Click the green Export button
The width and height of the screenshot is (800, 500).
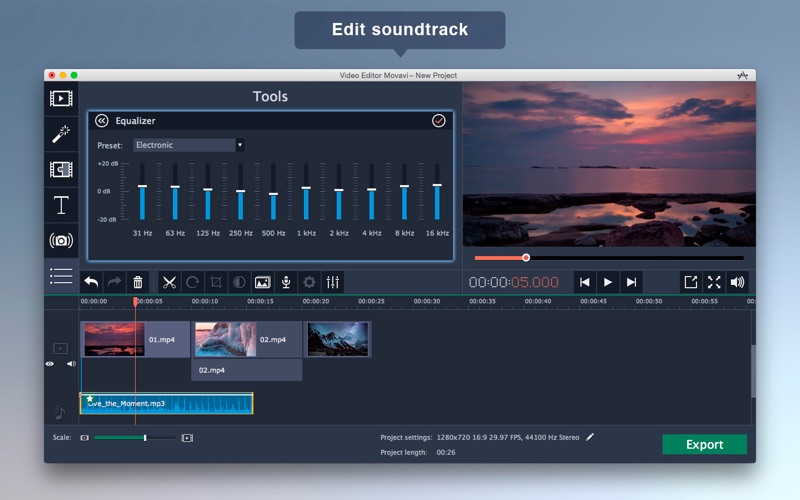pyautogui.click(x=704, y=444)
